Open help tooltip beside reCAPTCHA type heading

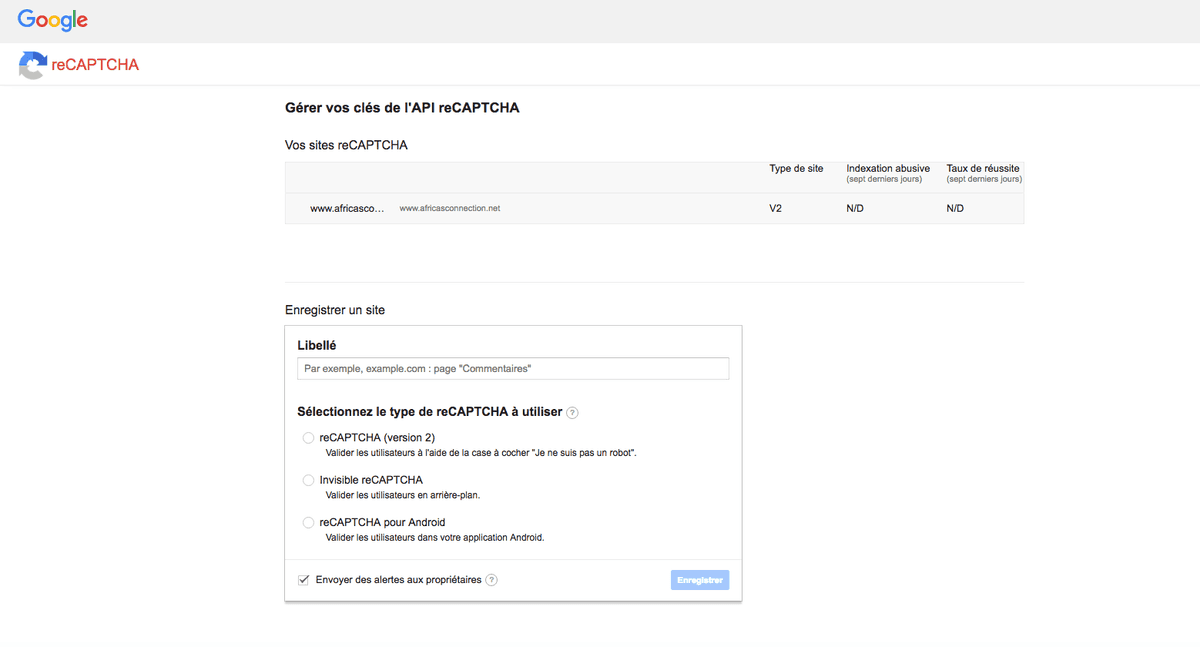(572, 412)
